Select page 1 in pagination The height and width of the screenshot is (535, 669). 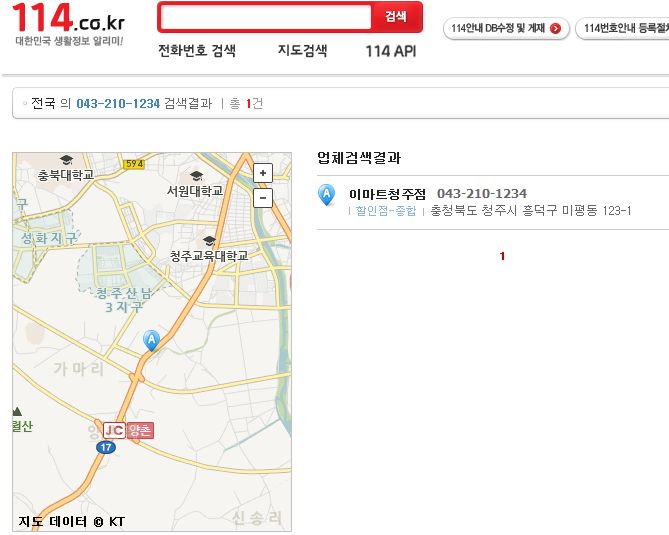(502, 256)
